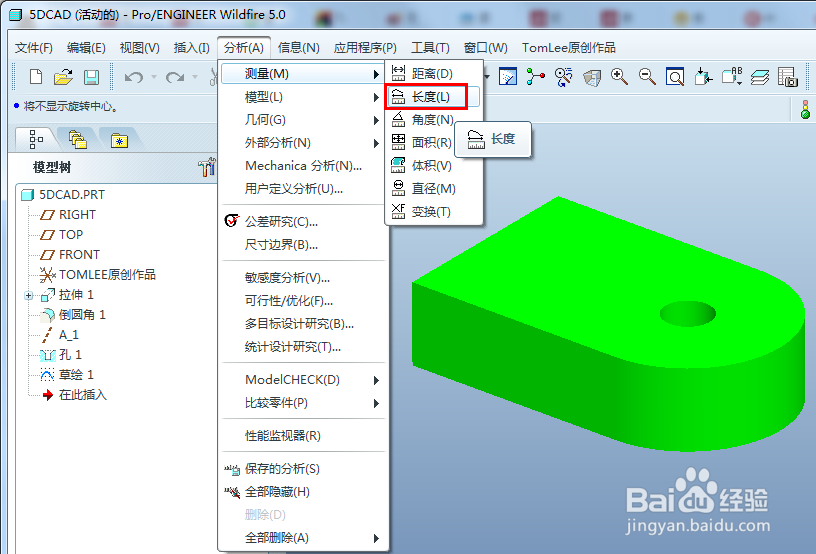Open the 视图(V) menu
The width and height of the screenshot is (816, 554).
(x=139, y=48)
